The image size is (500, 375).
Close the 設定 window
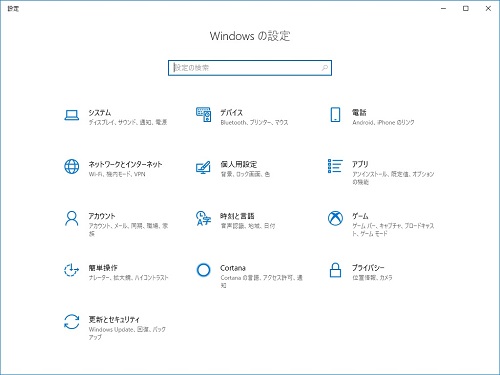tap(488, 9)
